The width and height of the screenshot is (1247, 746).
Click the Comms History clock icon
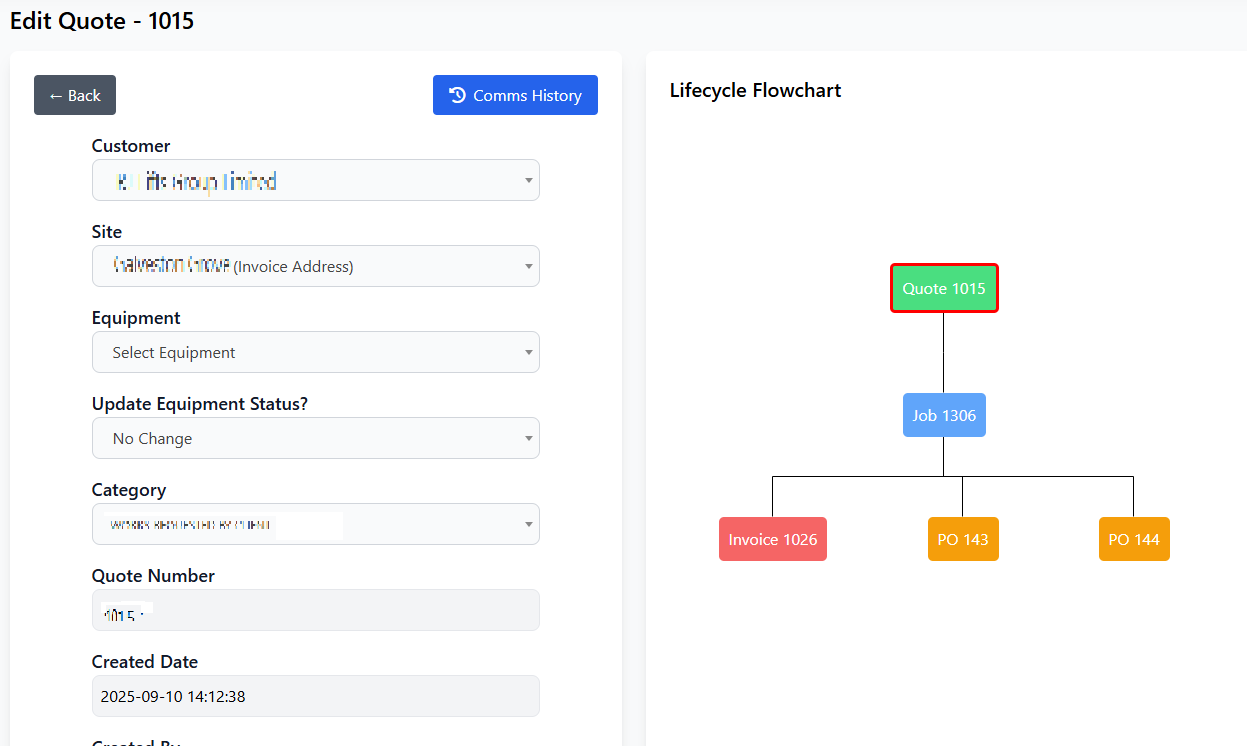click(457, 95)
